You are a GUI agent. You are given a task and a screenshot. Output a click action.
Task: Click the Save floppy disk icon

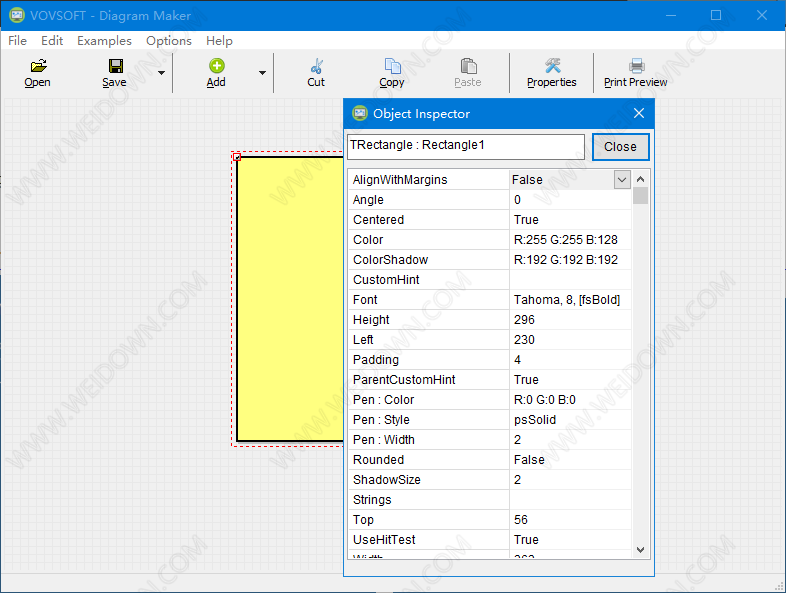(x=115, y=66)
